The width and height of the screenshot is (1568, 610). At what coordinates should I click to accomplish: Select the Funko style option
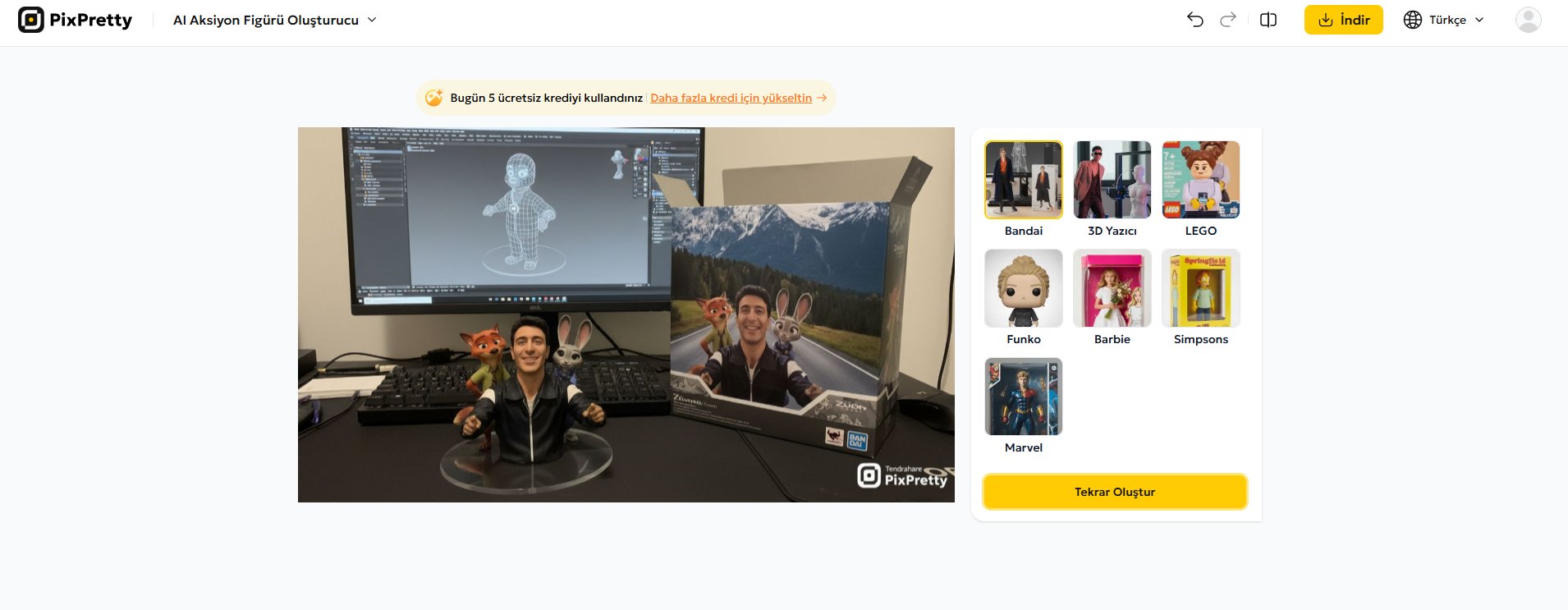[1023, 288]
